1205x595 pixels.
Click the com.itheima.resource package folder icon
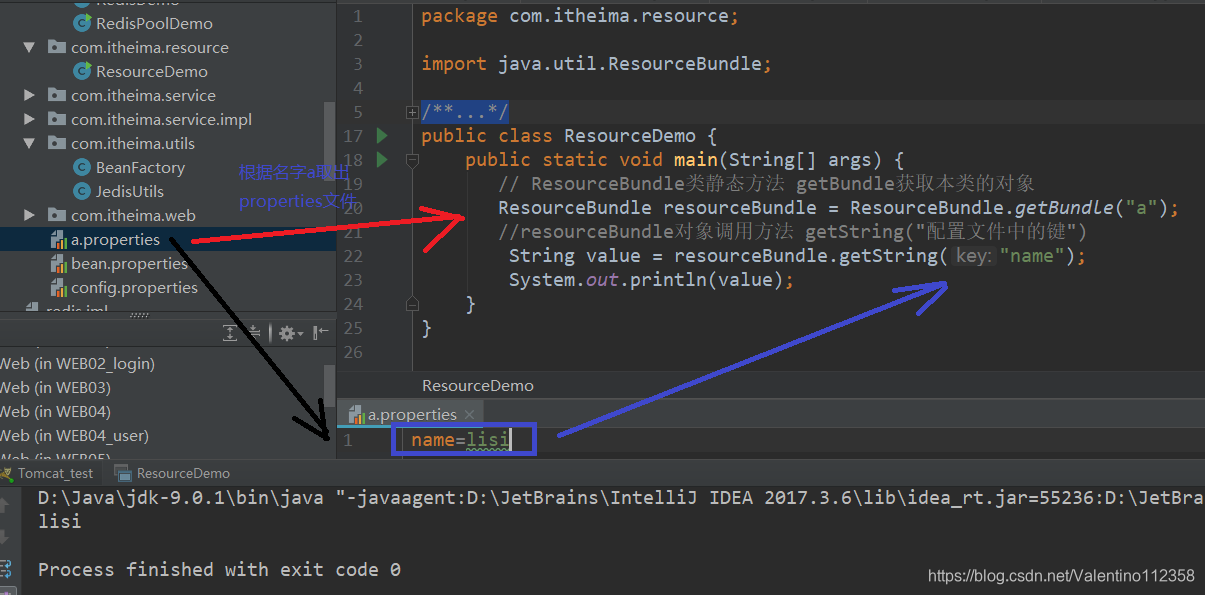pyautogui.click(x=56, y=47)
